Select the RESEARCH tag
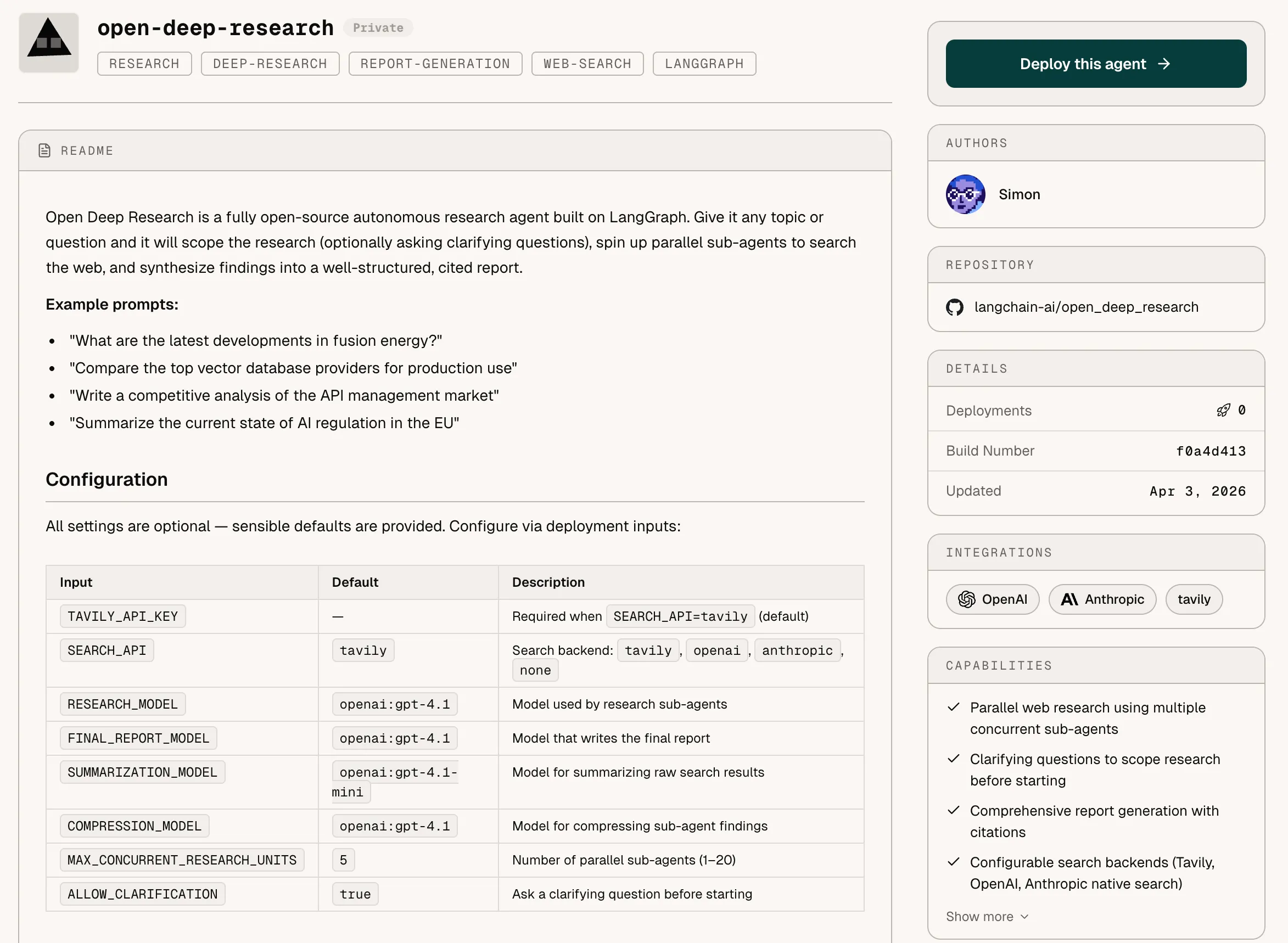Image resolution: width=1288 pixels, height=943 pixels. click(144, 64)
